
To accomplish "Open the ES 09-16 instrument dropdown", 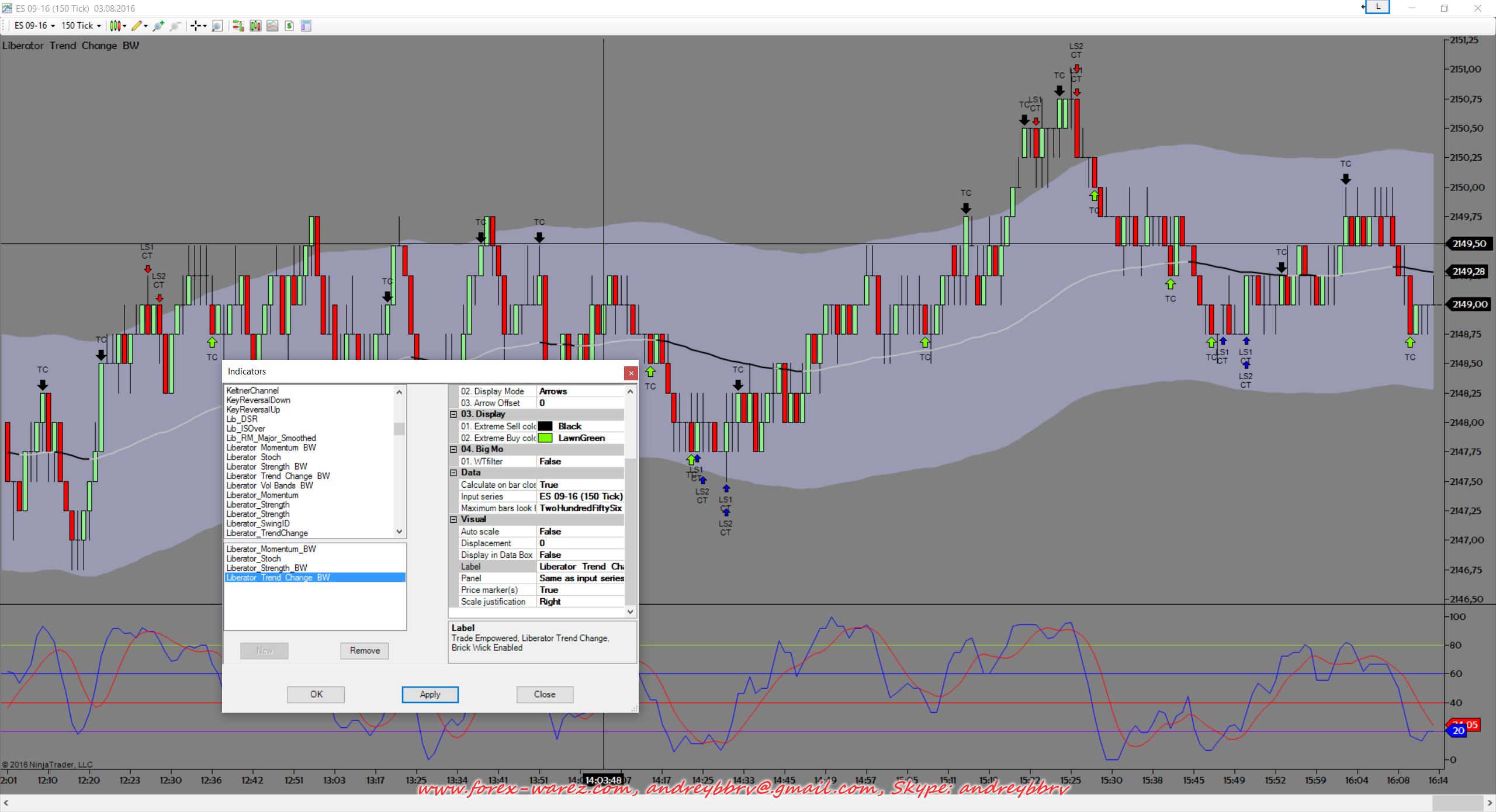I will [34, 26].
